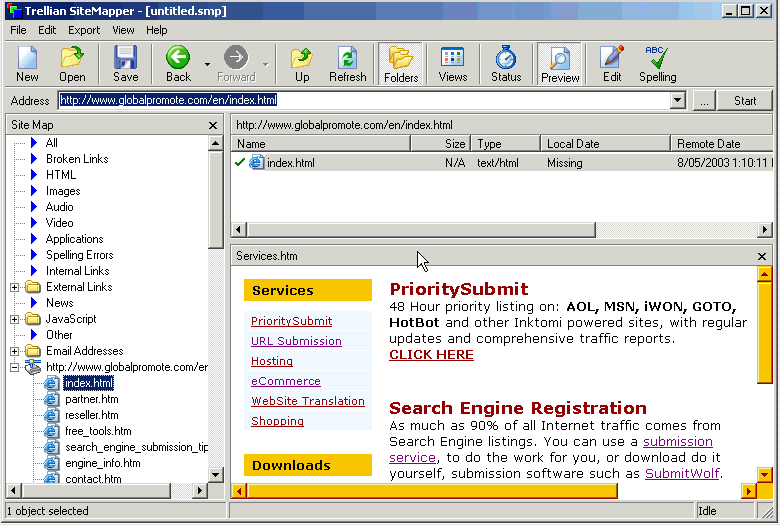The height and width of the screenshot is (525, 780).
Task: Expand the JavaScript folder node
Action: (x=14, y=319)
